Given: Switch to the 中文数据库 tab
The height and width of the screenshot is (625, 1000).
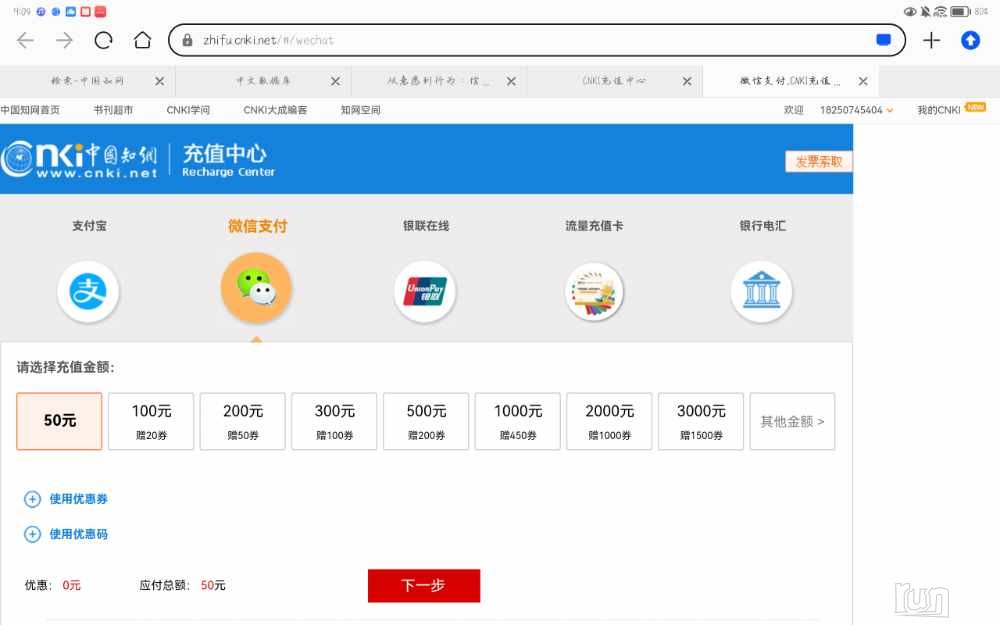Looking at the screenshot, I should (263, 81).
